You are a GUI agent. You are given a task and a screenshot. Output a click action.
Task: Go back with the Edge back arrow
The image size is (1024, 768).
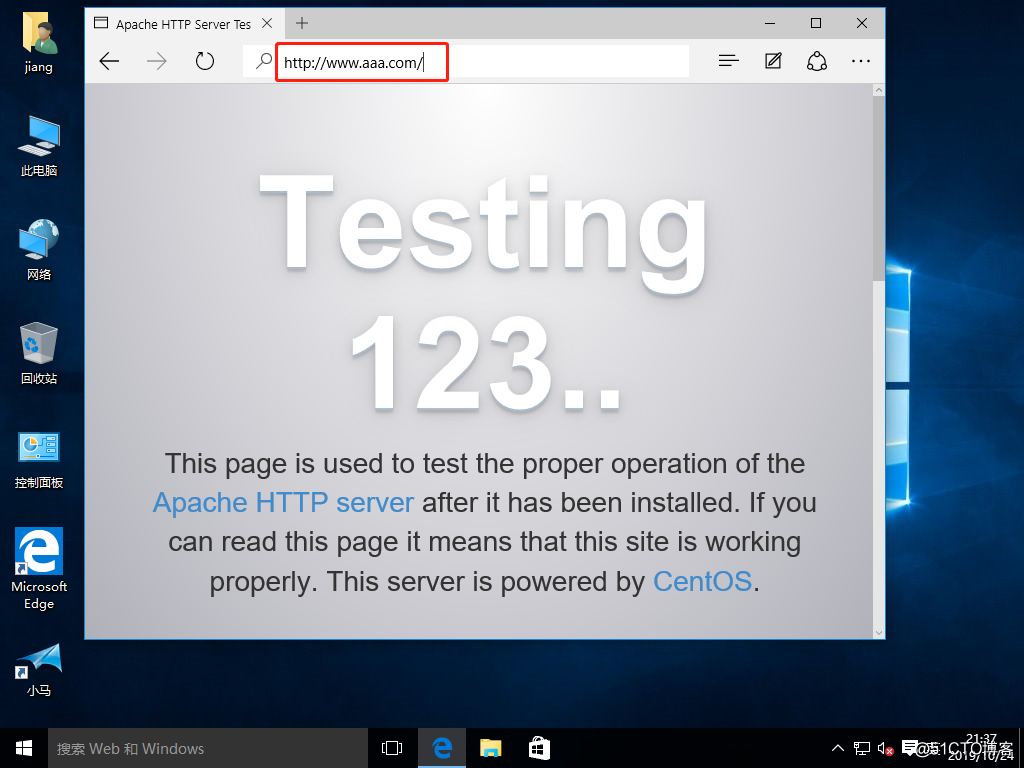109,61
